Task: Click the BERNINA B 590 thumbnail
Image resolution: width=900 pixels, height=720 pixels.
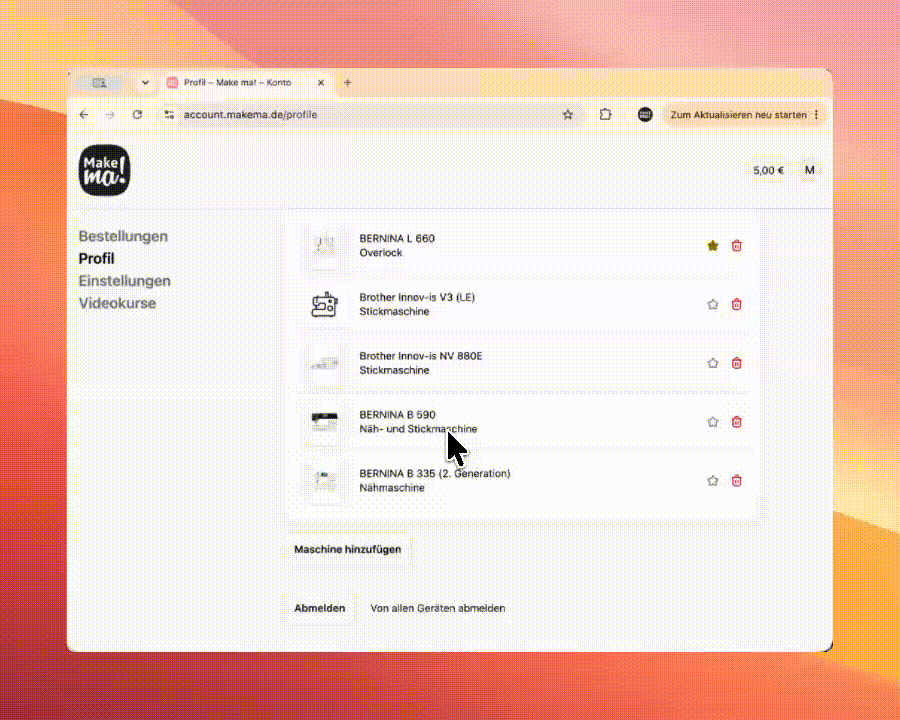Action: (x=325, y=422)
